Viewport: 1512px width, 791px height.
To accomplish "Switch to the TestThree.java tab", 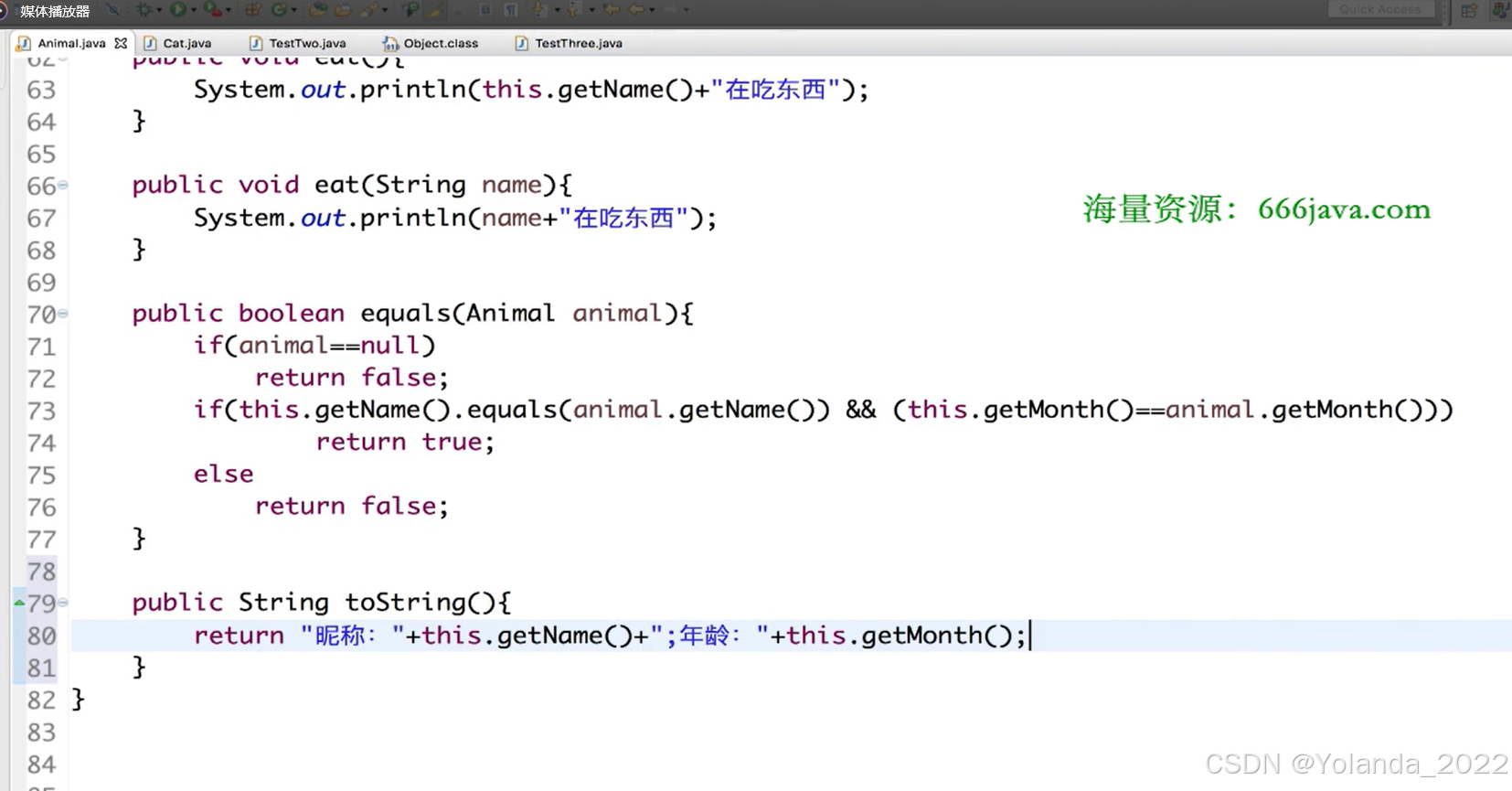I will [x=569, y=43].
